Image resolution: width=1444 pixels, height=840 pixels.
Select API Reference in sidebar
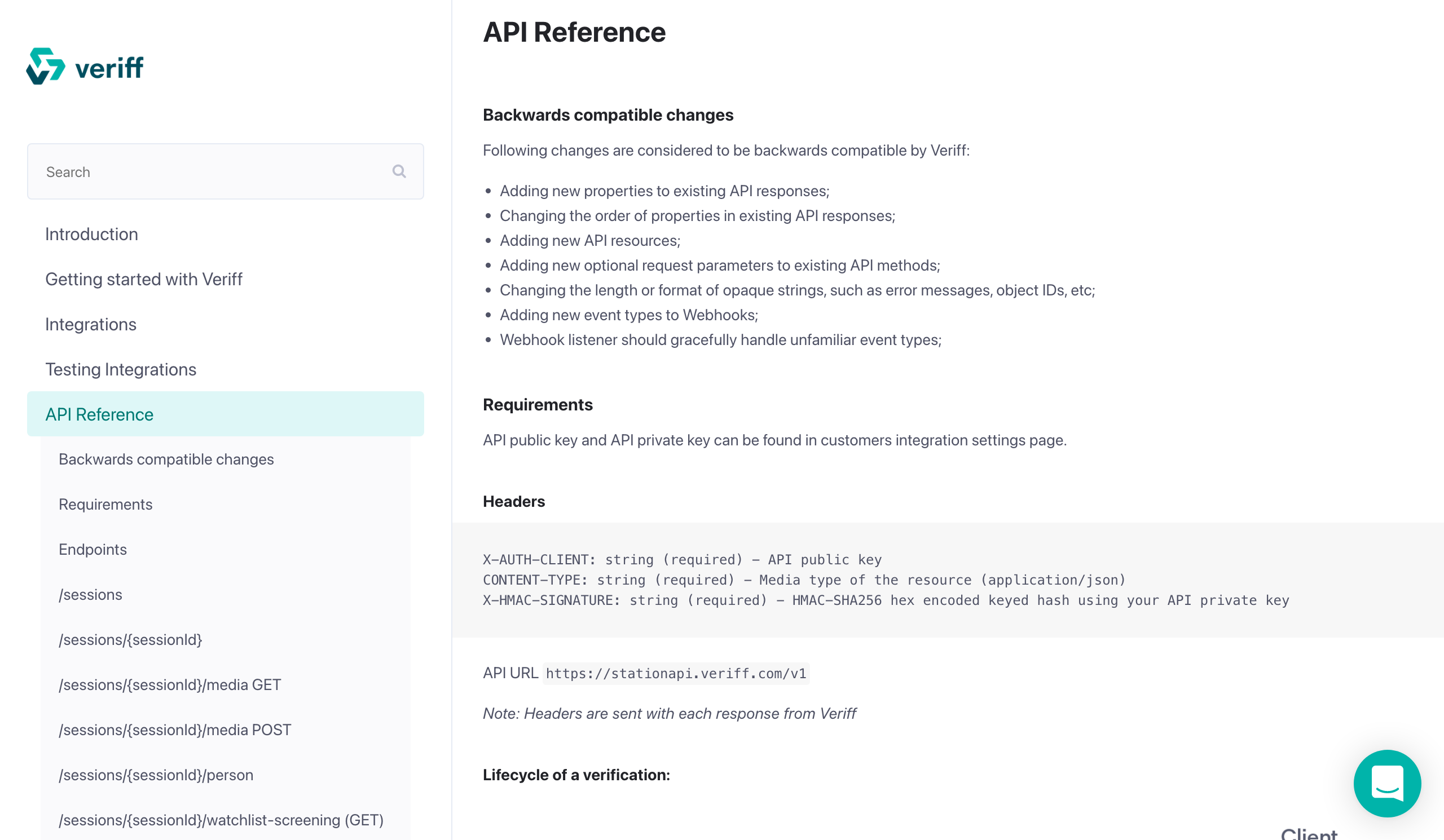pyautogui.click(x=225, y=414)
